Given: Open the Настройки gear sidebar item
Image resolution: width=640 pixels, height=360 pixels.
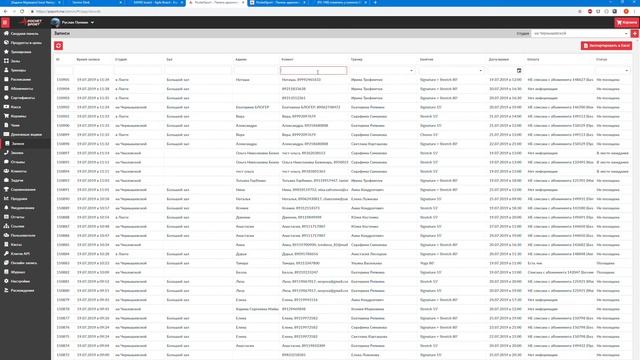Looking at the screenshot, I should coord(25,281).
